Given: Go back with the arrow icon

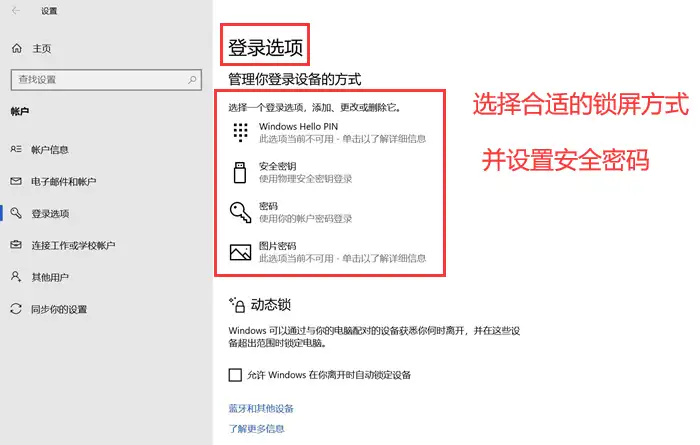Looking at the screenshot, I should (x=16, y=11).
